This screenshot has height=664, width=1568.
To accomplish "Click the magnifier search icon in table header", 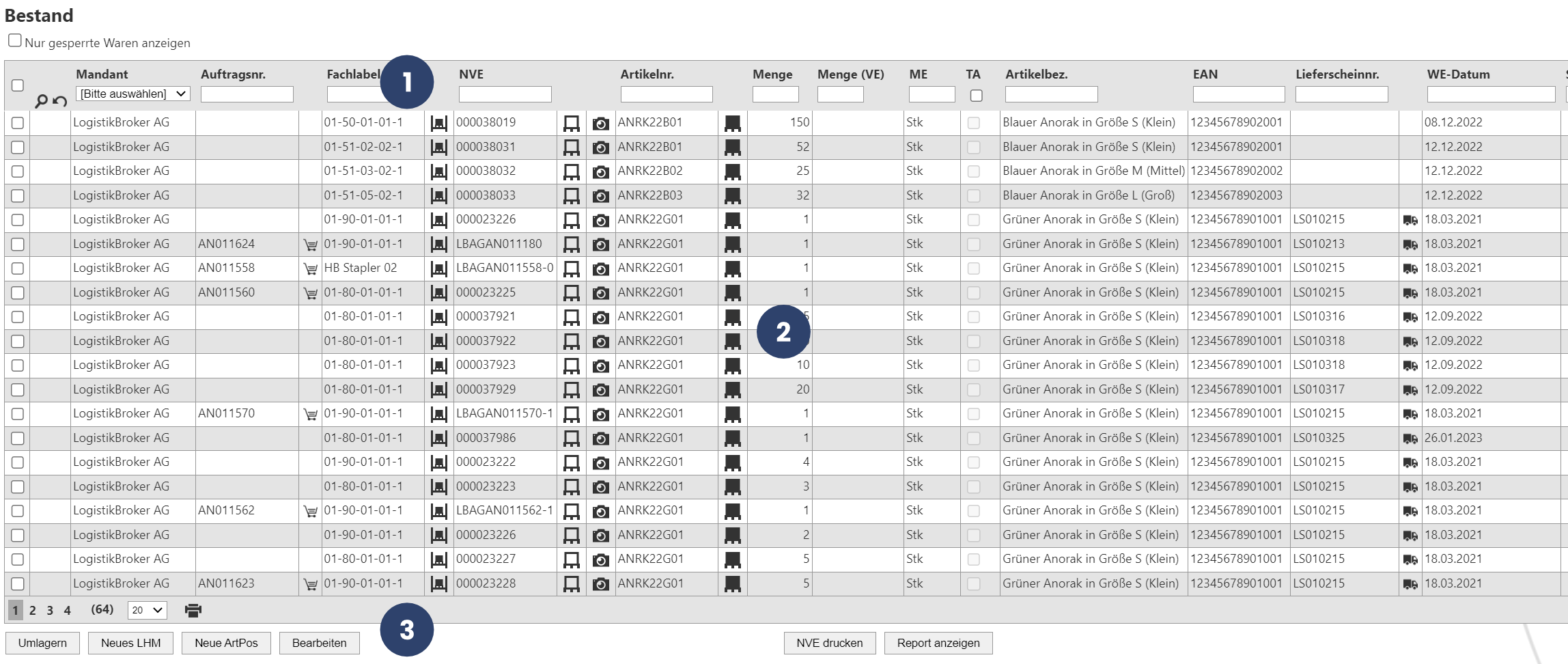I will 41,101.
